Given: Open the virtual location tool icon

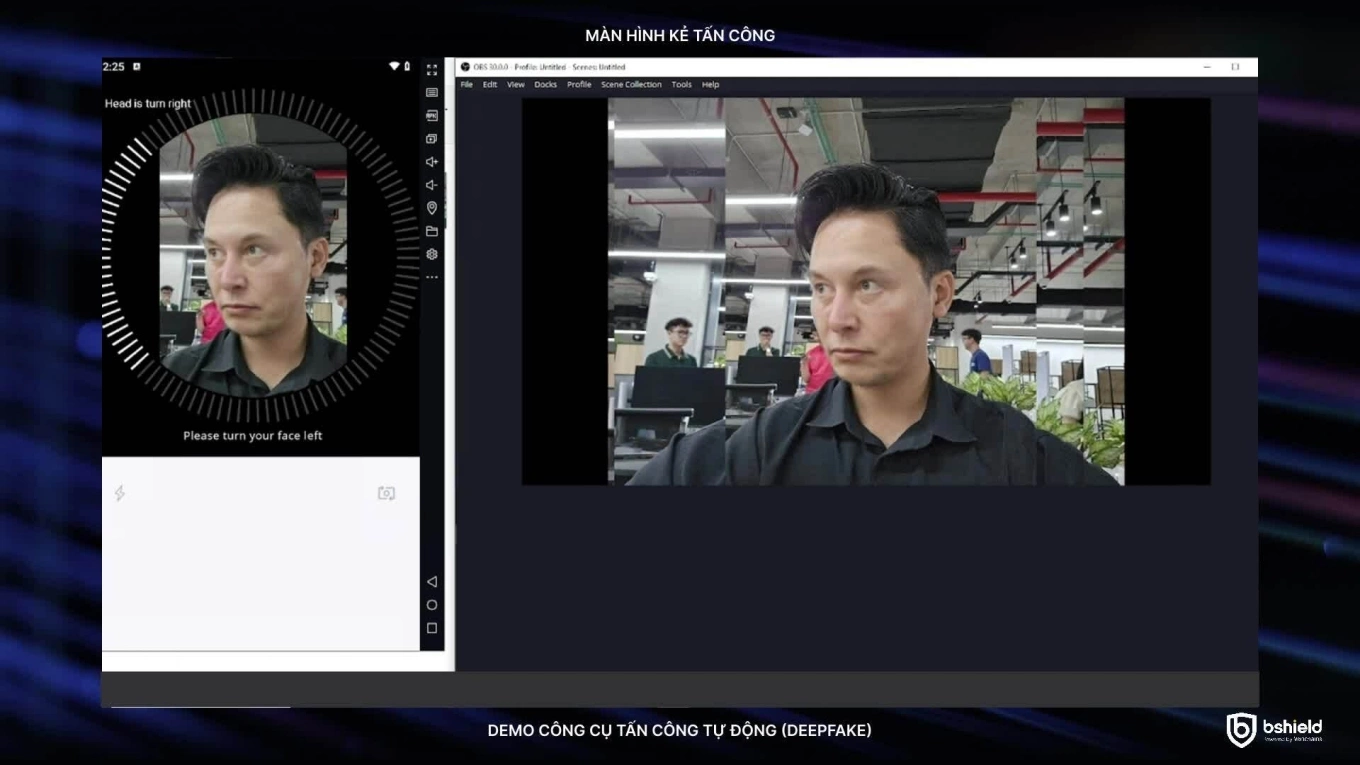Looking at the screenshot, I should point(432,208).
